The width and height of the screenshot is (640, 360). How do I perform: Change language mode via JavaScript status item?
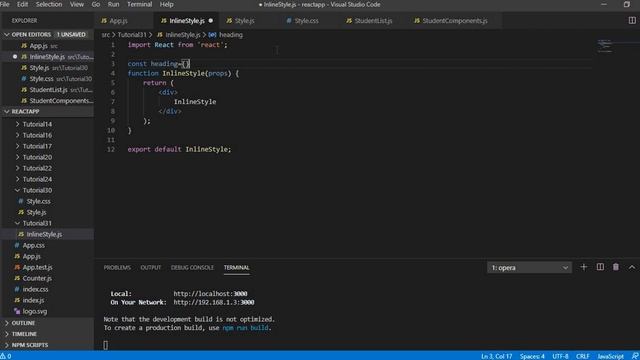pyautogui.click(x=611, y=356)
